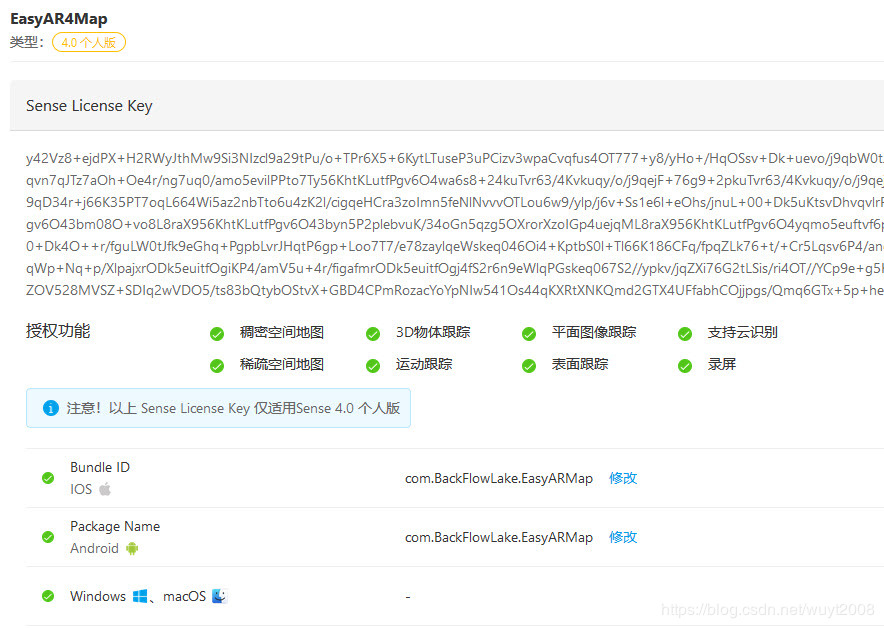Image resolution: width=884 pixels, height=628 pixels.
Task: Toggle the 3D物体跟踪 feature checkmark
Action: [x=372, y=332]
